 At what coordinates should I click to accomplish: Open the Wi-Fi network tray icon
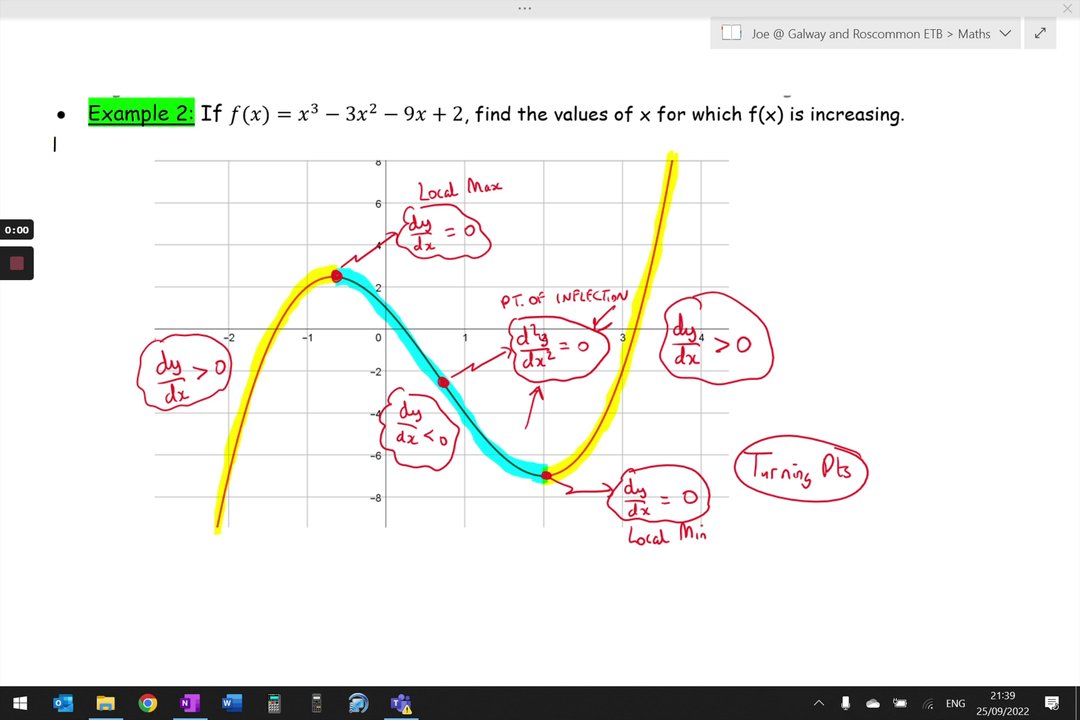928,703
